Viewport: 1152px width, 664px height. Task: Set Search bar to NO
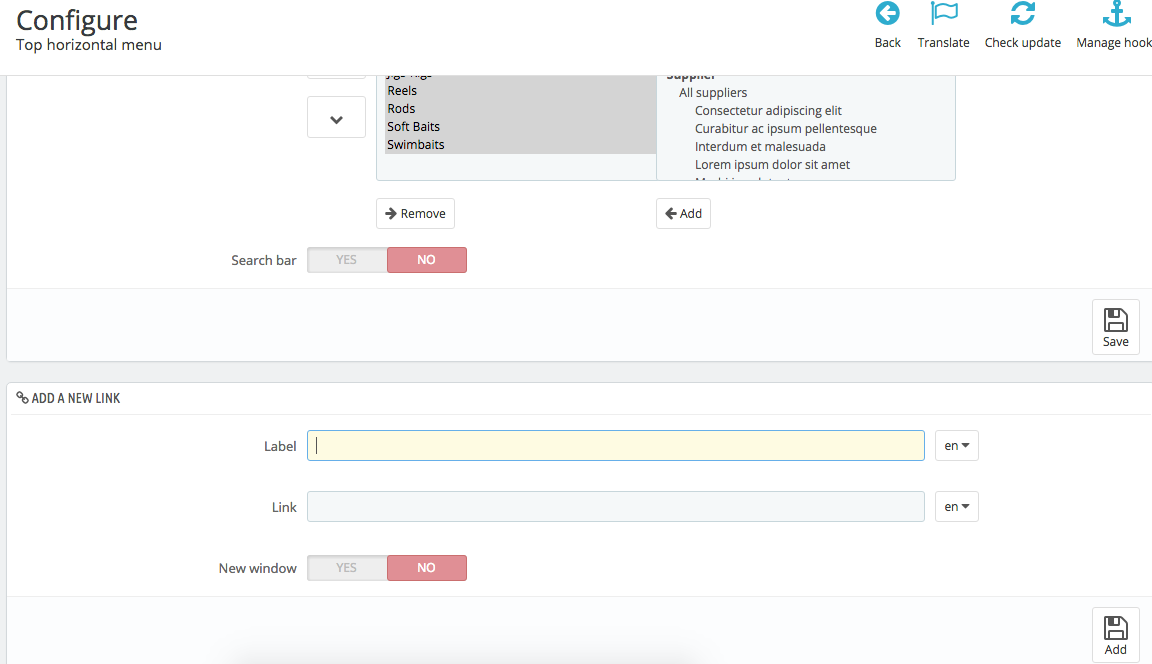(427, 260)
